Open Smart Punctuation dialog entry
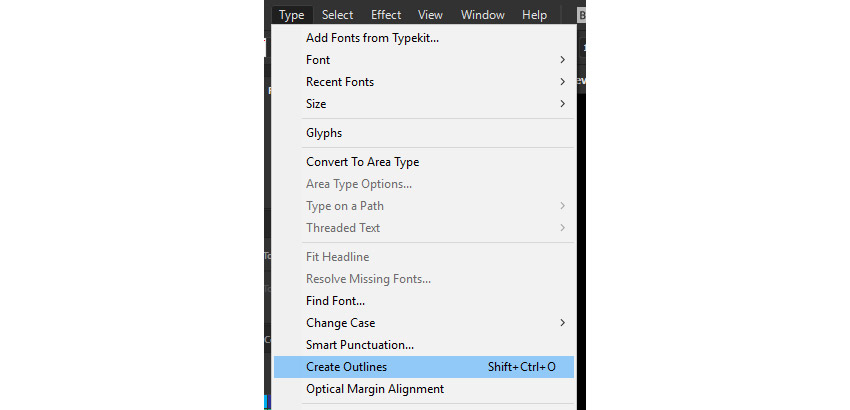 (359, 345)
